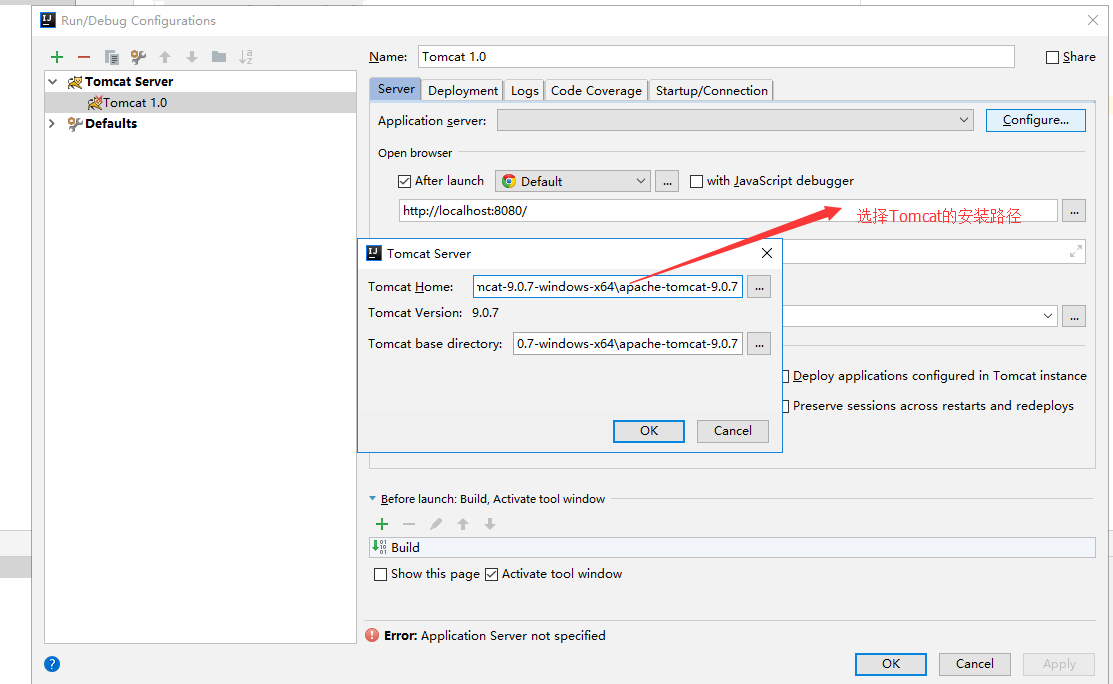This screenshot has height=684, width=1113.
Task: Browse for Tomcat base directory
Action: 760,343
